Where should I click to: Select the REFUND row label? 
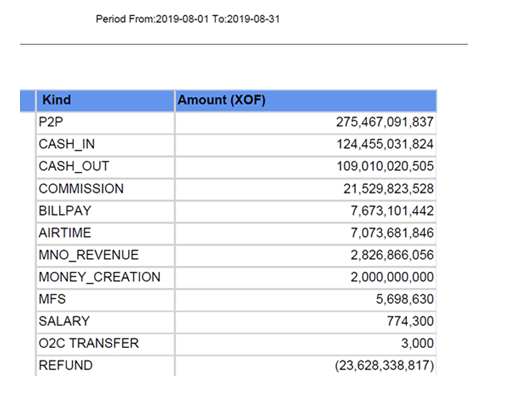pyautogui.click(x=105, y=365)
